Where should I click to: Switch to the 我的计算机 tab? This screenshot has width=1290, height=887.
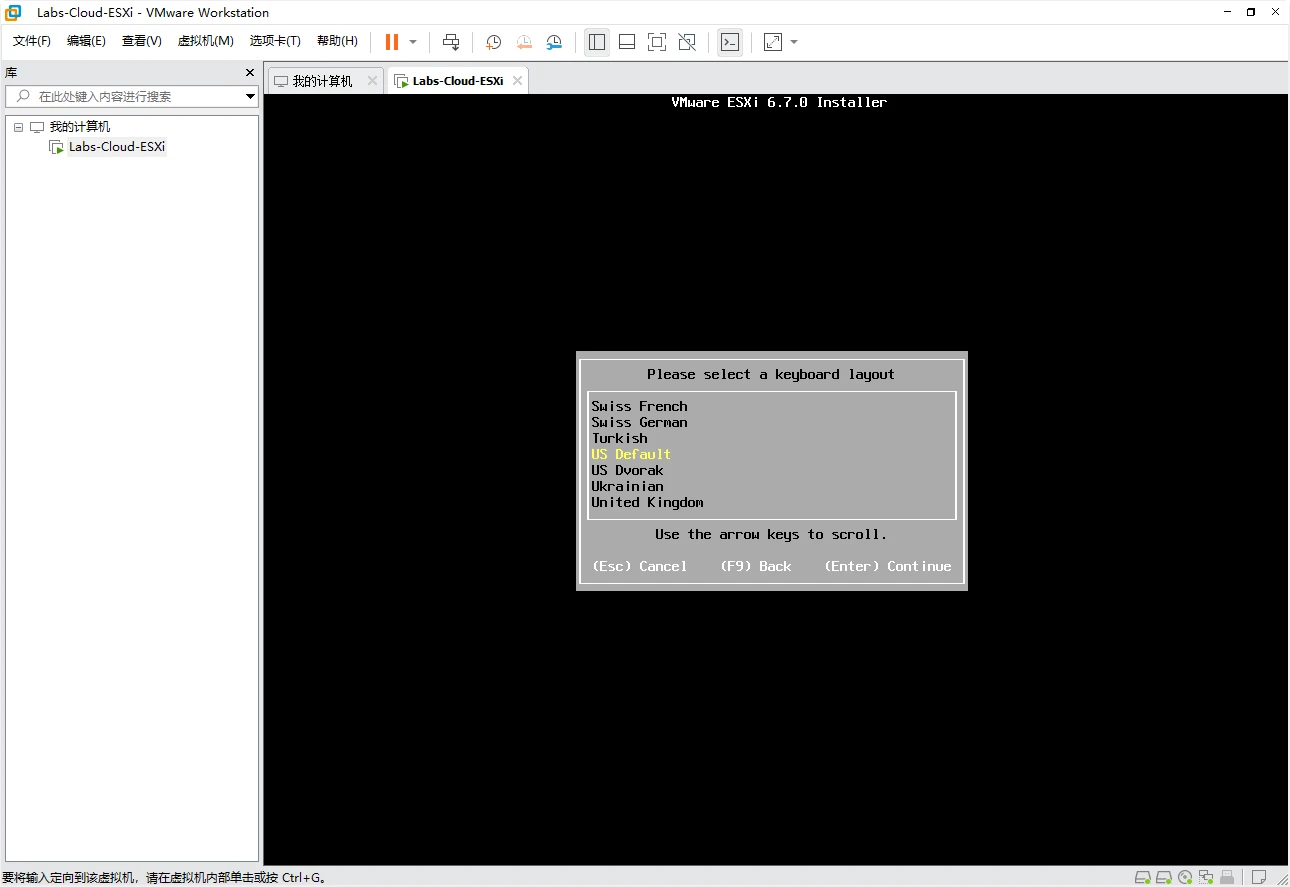coord(322,81)
